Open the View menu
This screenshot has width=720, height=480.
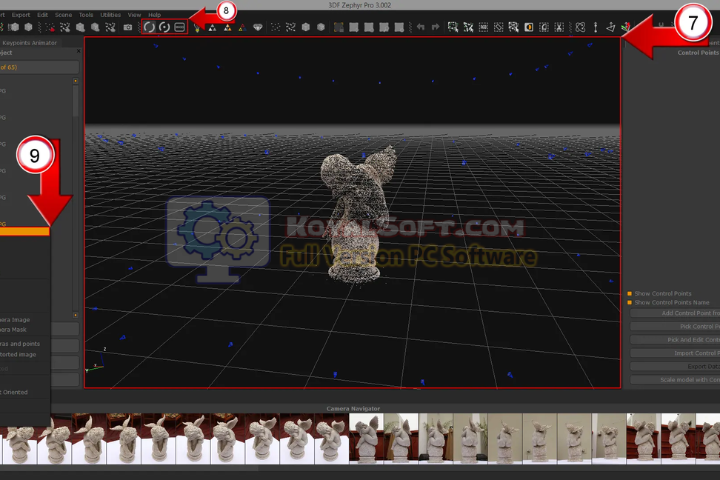[134, 15]
